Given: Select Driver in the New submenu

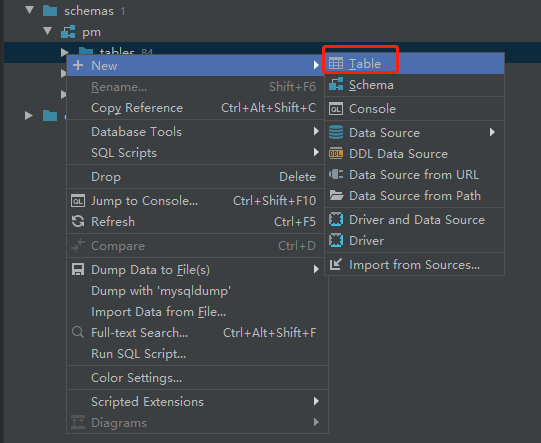Looking at the screenshot, I should coord(414,240).
